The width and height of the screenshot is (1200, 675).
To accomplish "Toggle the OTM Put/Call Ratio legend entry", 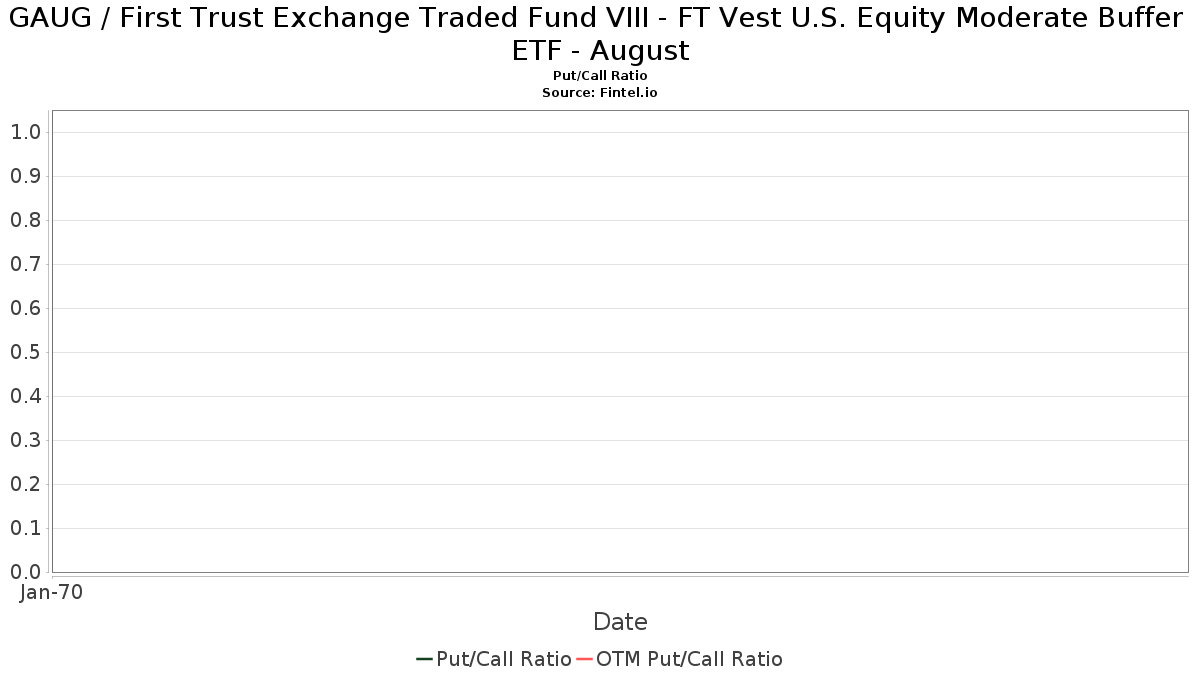I will pos(679,659).
